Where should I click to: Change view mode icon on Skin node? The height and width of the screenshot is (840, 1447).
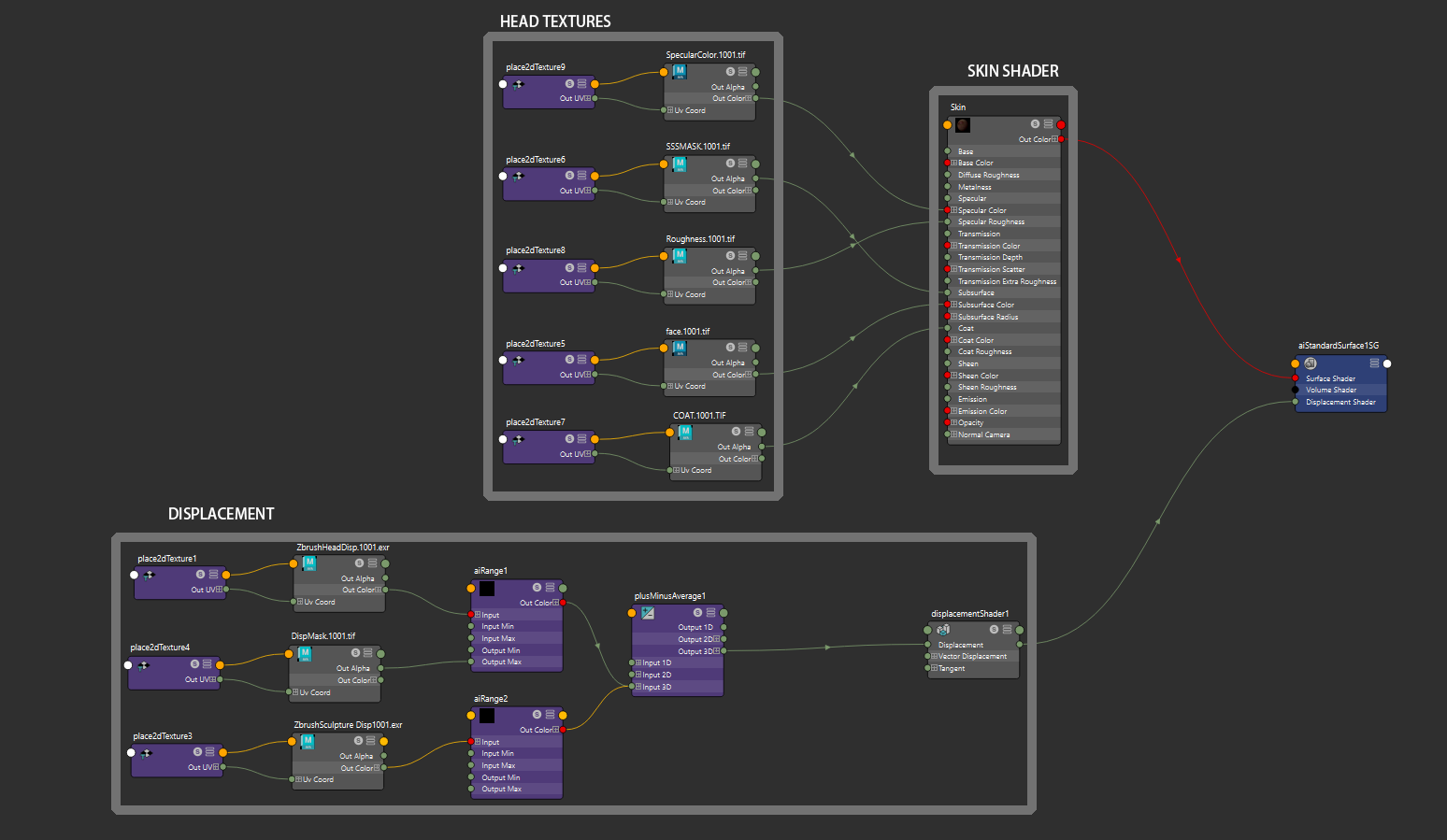[1048, 124]
